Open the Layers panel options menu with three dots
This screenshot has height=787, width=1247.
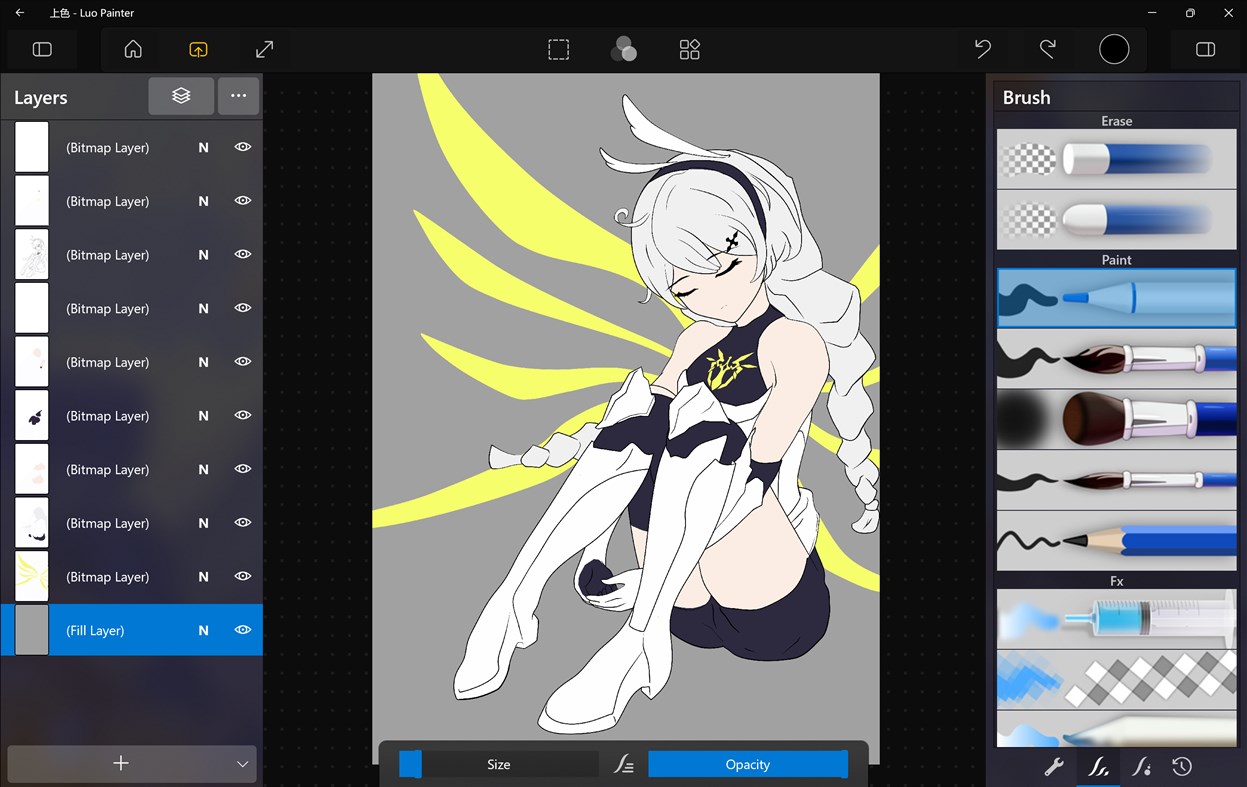coord(238,96)
